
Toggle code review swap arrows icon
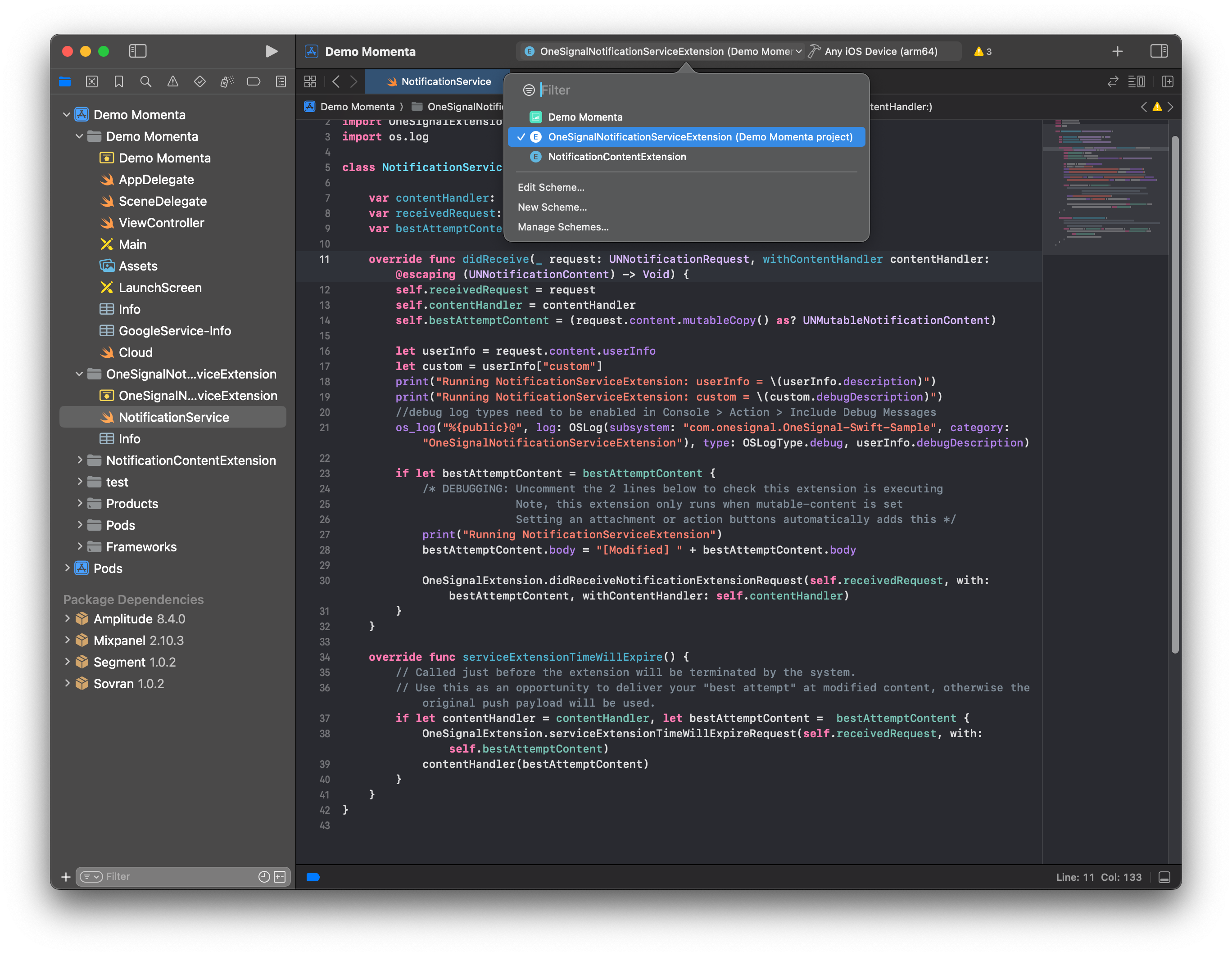click(x=1112, y=82)
